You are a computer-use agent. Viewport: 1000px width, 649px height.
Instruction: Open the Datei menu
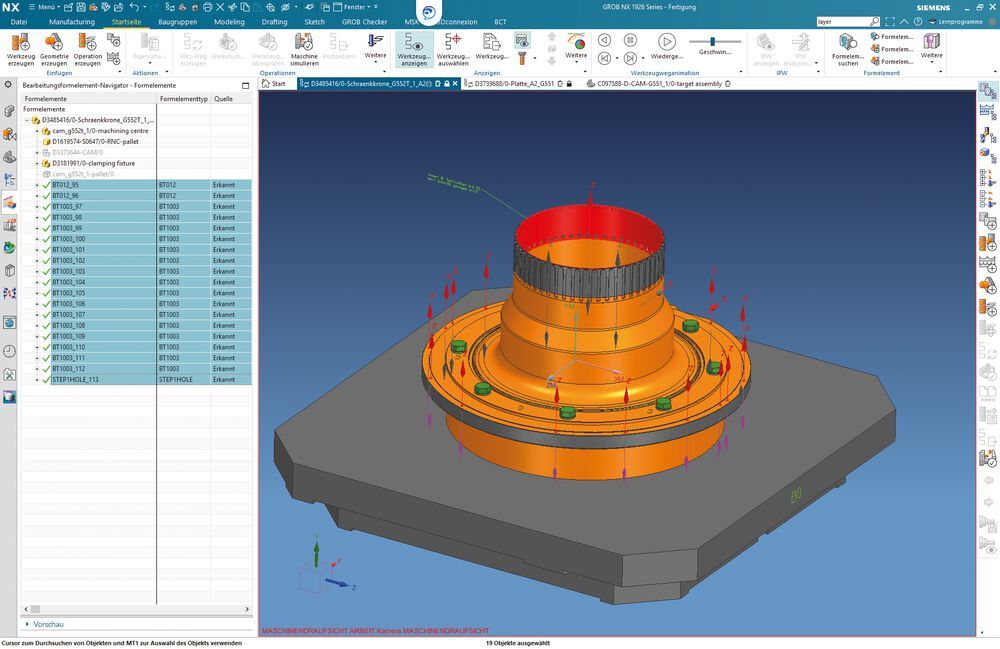point(18,21)
